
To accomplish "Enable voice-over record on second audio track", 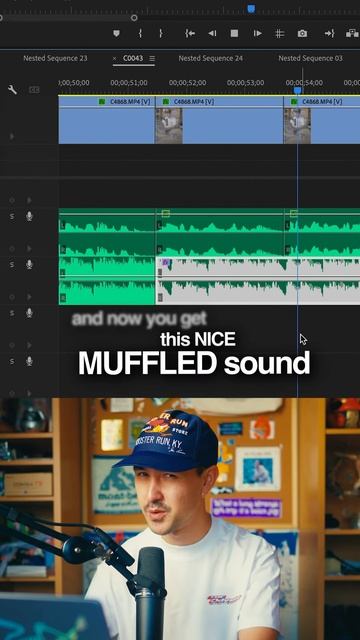I will (29, 264).
